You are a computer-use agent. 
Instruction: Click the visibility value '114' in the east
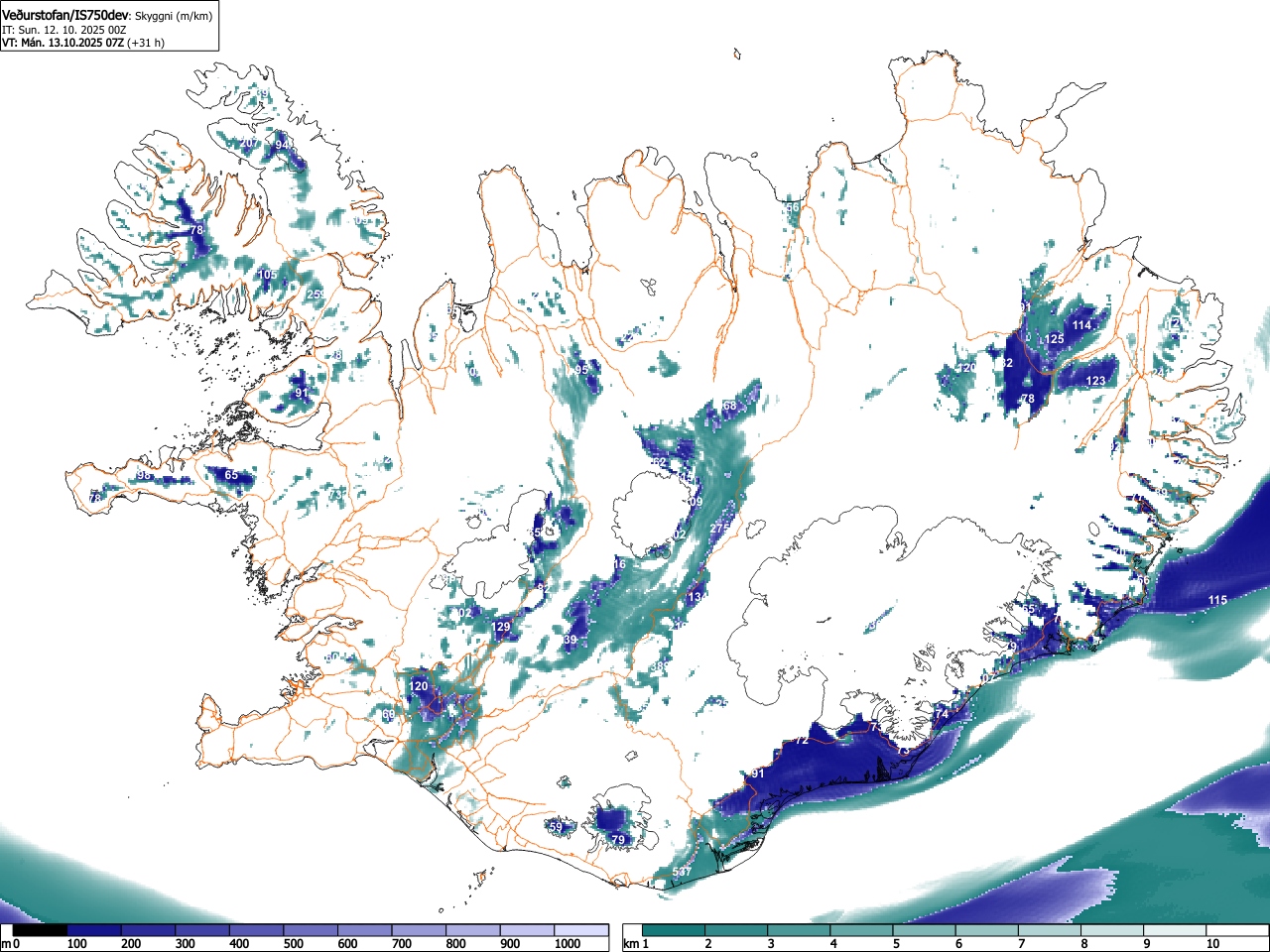[1081, 325]
